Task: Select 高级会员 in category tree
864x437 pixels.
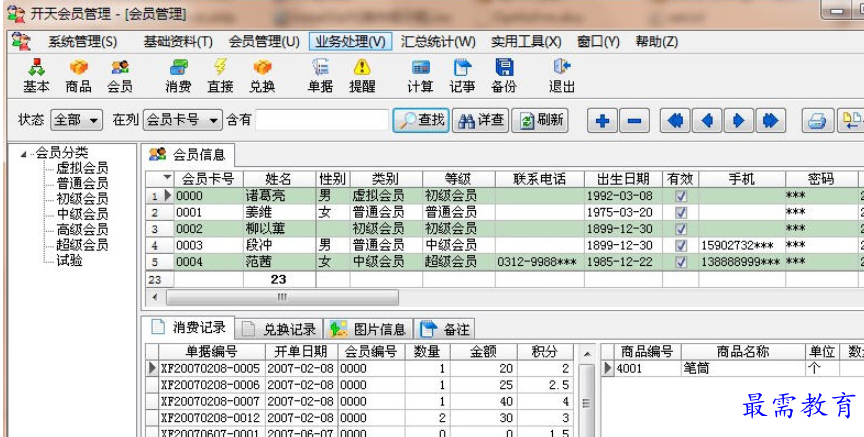Action: [x=82, y=230]
